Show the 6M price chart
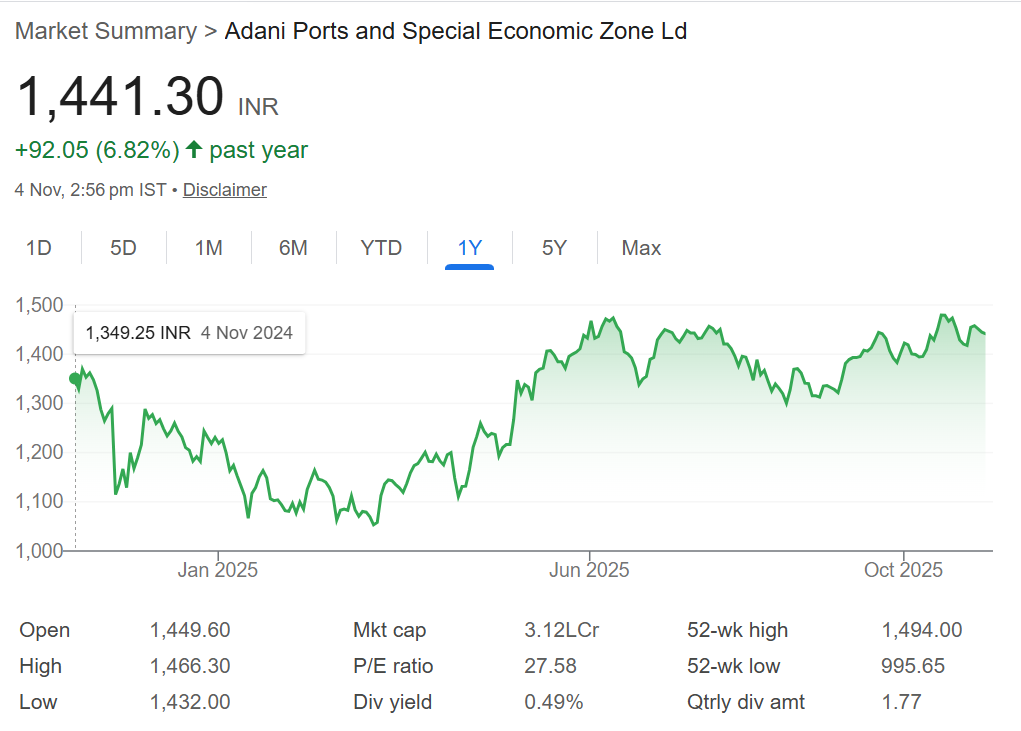1021x731 pixels. click(x=293, y=248)
